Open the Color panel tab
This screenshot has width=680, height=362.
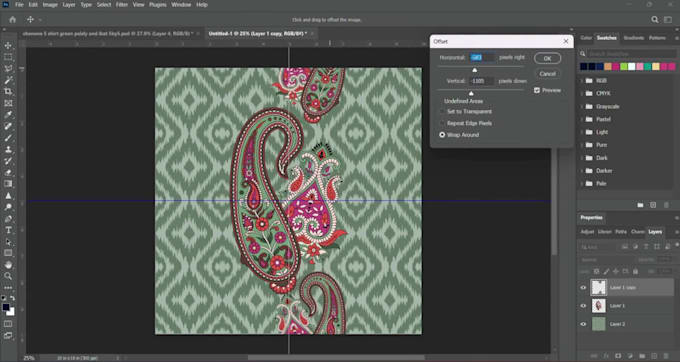pyautogui.click(x=586, y=38)
